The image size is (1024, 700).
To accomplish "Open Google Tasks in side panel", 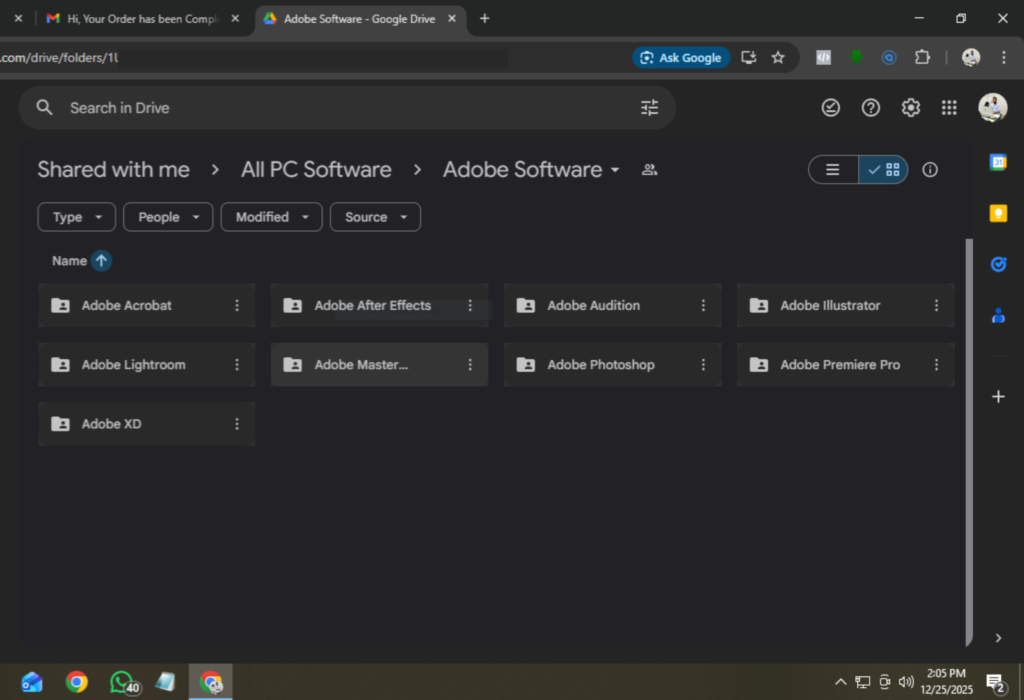I will (997, 264).
